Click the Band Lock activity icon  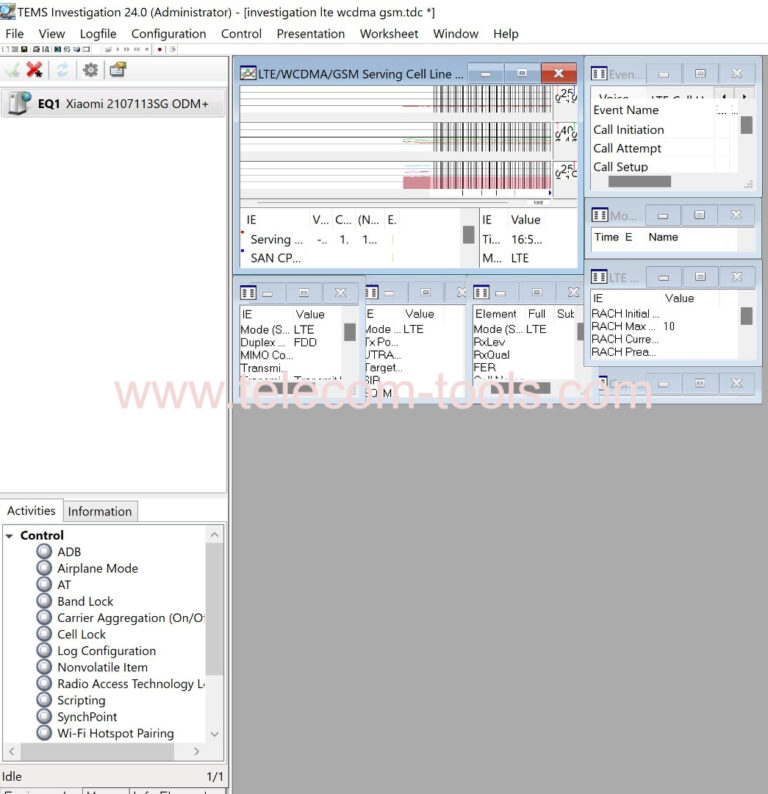(x=44, y=601)
